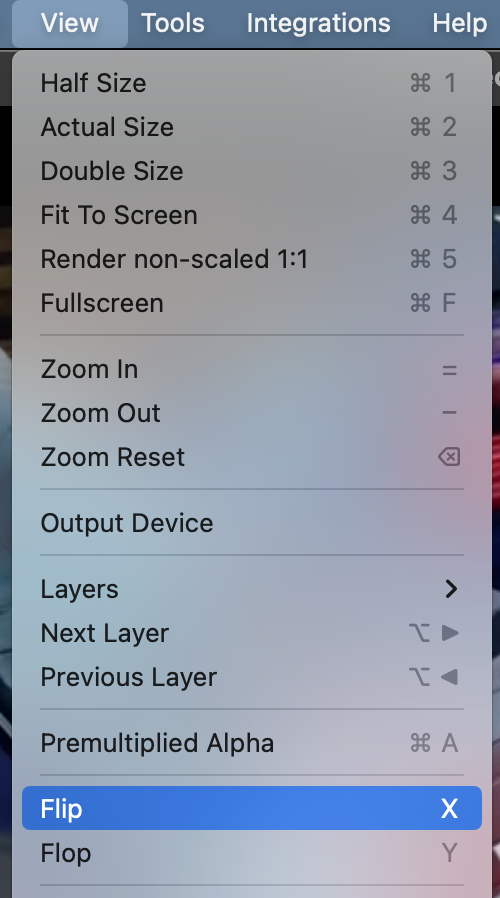Open the Help menu
The width and height of the screenshot is (500, 898).
(460, 23)
